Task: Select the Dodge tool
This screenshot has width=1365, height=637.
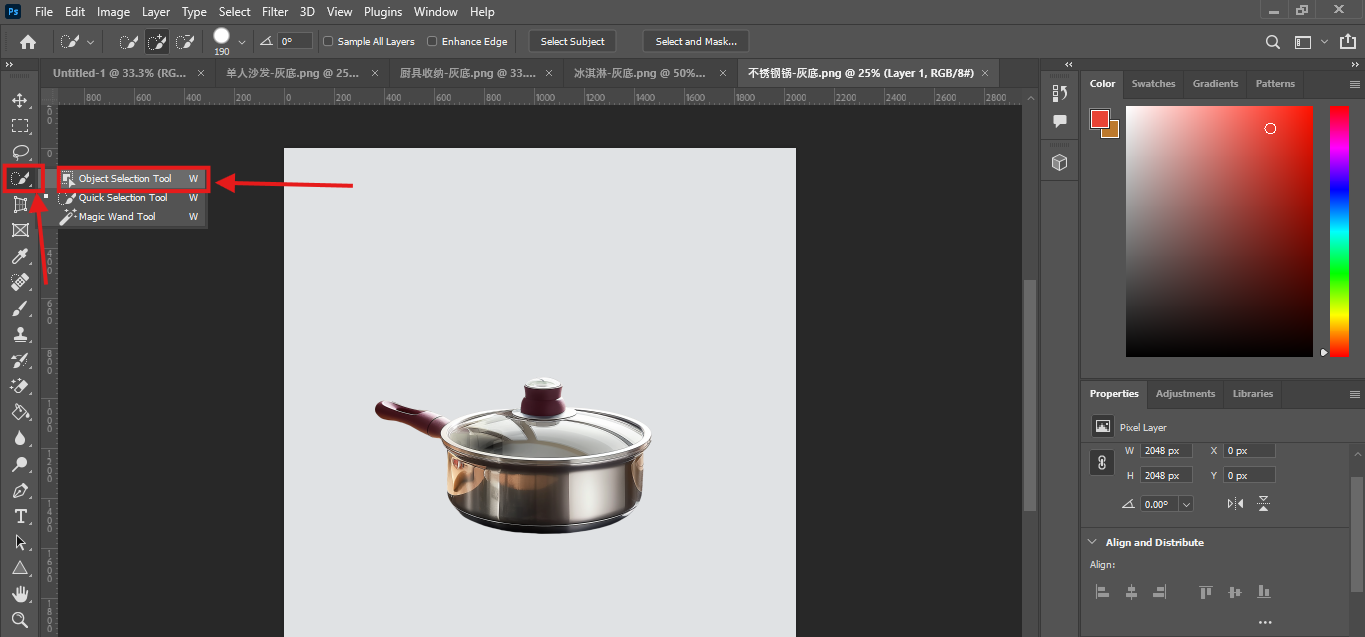Action: click(20, 464)
